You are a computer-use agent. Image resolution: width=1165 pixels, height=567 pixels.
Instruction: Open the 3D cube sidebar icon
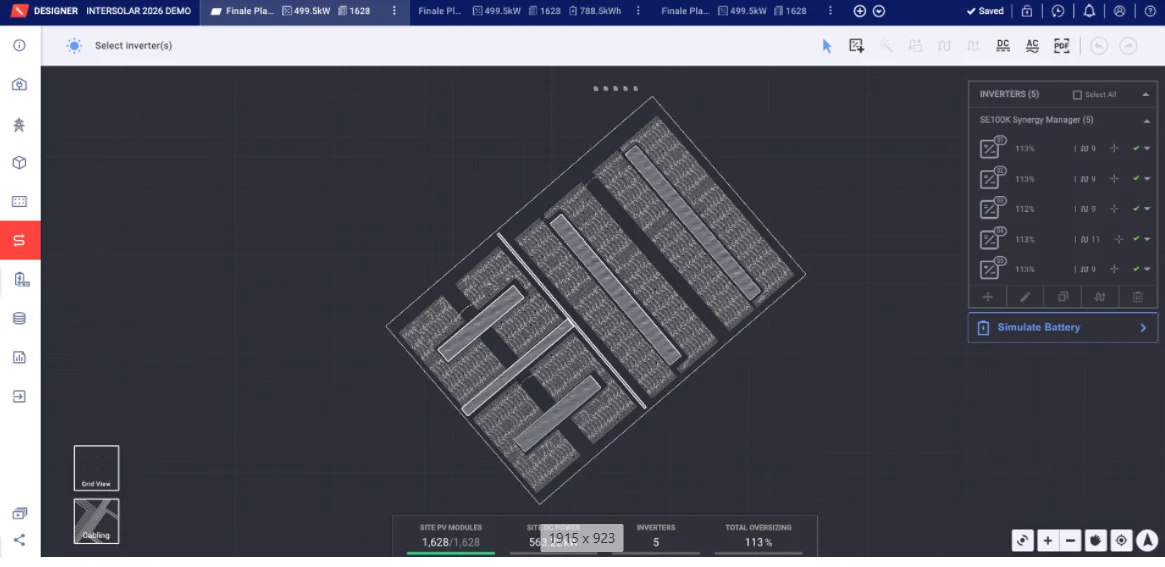click(19, 163)
